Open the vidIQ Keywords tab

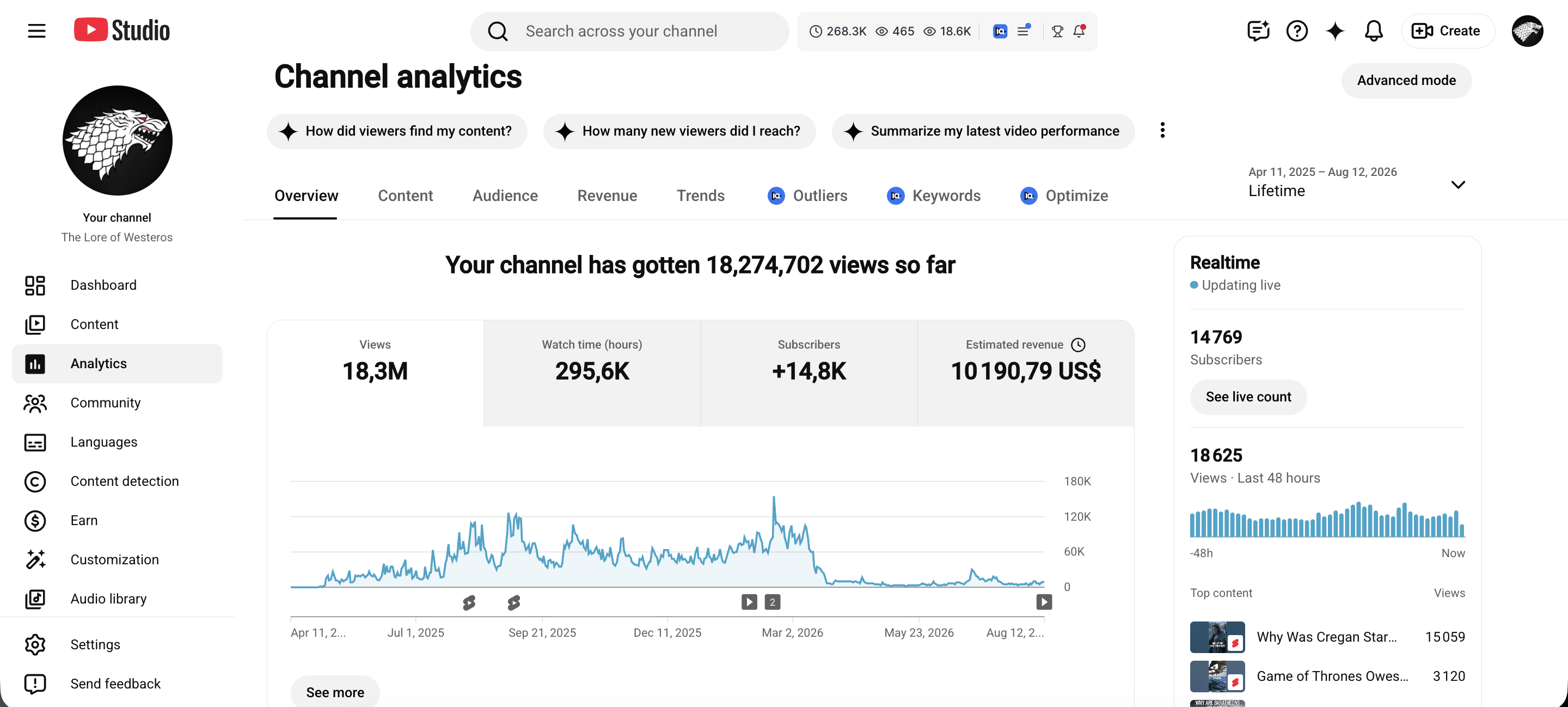tap(934, 196)
